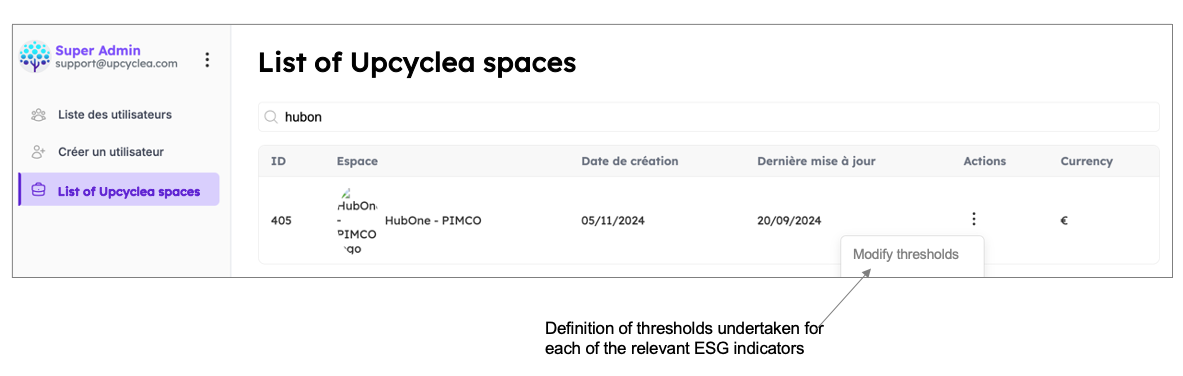Viewport: 1183px width, 376px height.
Task: Click the Currency column header
Action: 1086,162
